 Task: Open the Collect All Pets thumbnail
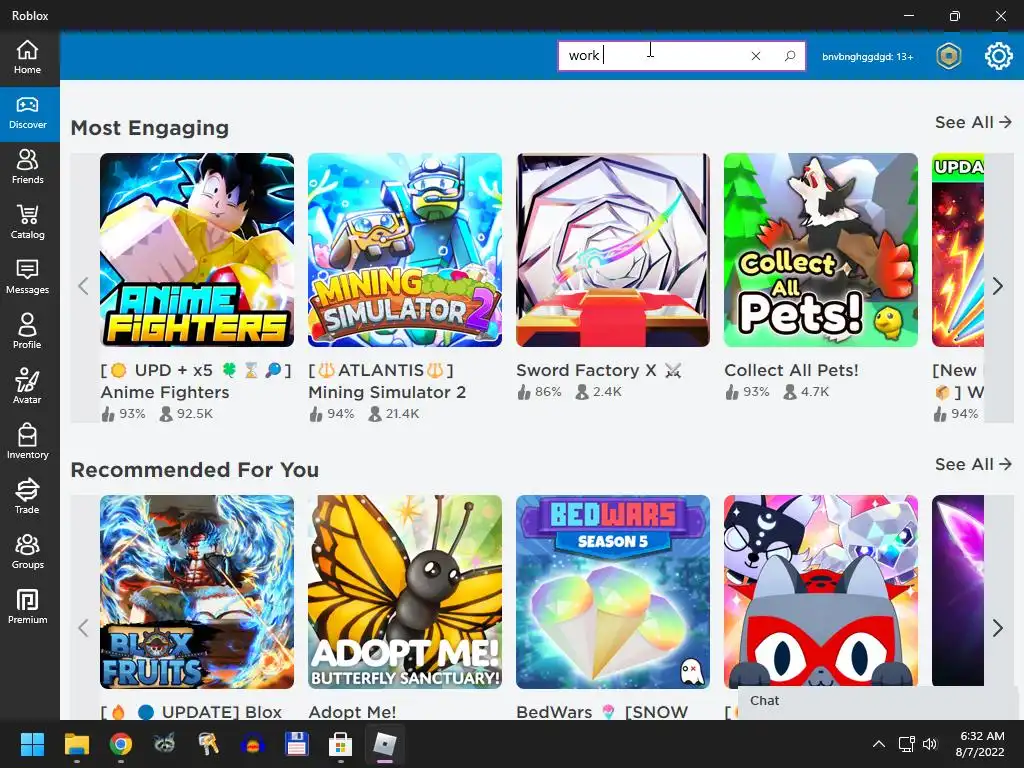point(821,250)
